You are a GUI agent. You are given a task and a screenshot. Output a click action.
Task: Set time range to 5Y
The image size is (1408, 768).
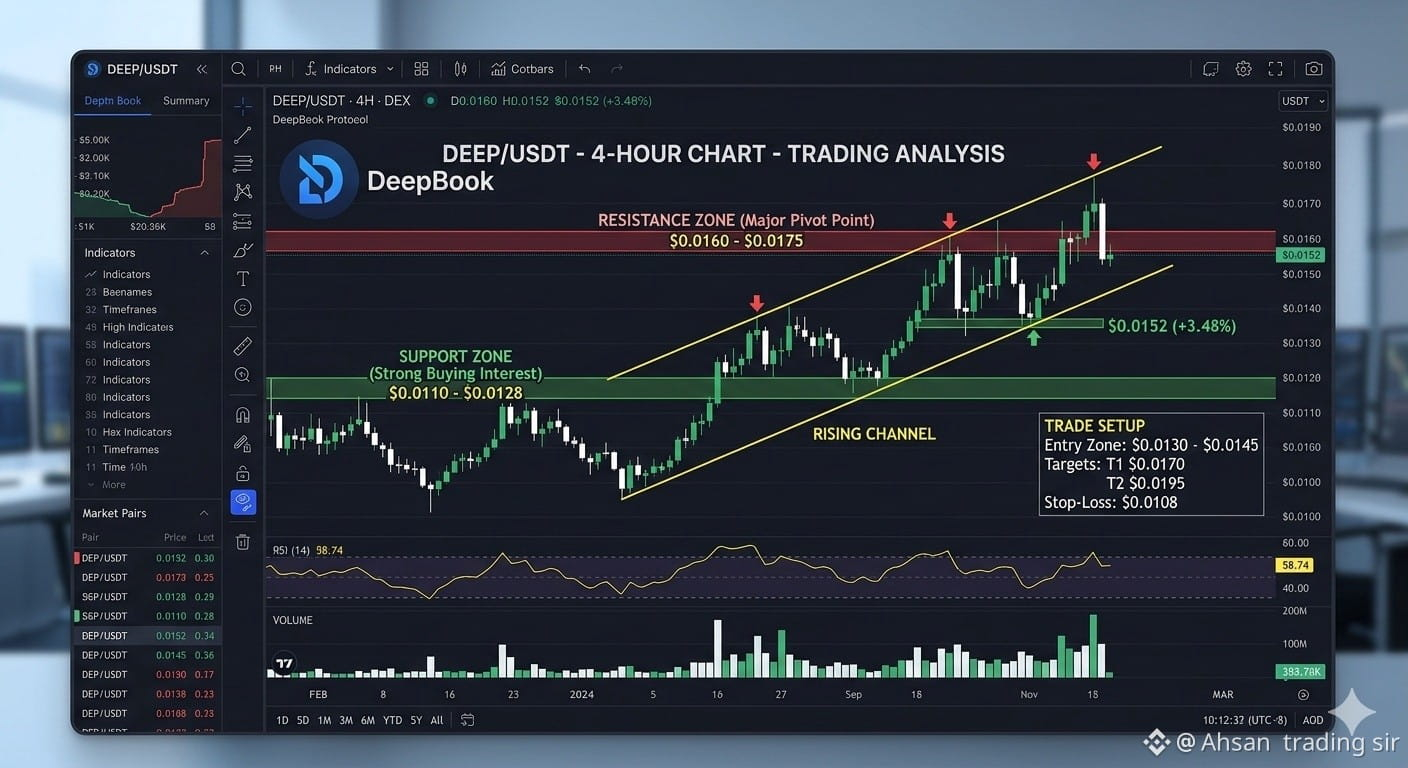[416, 720]
